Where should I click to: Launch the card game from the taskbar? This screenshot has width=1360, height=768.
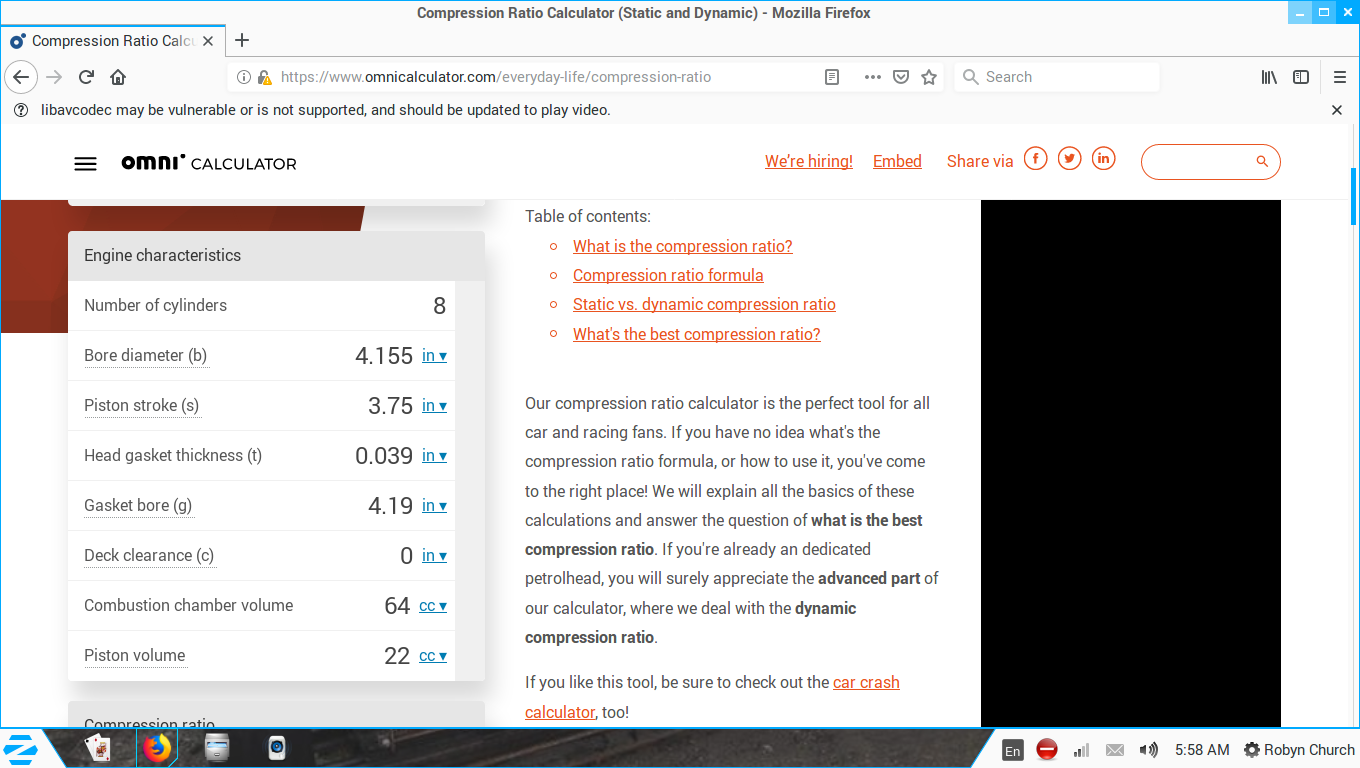click(x=98, y=748)
